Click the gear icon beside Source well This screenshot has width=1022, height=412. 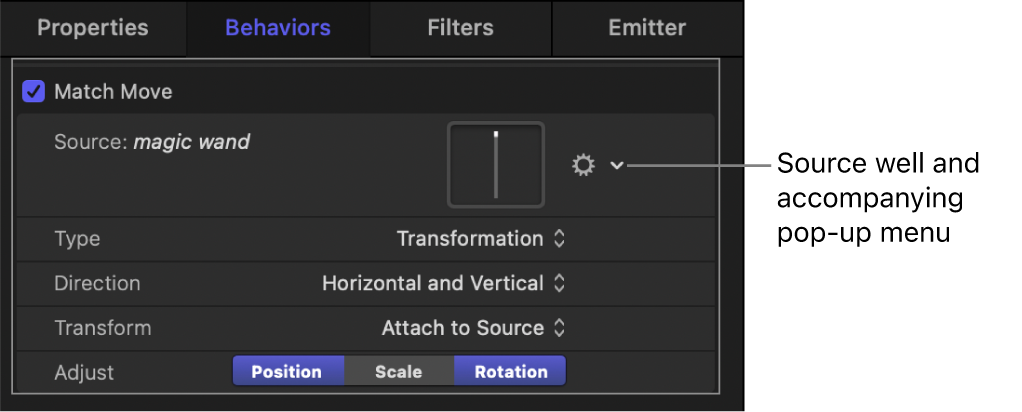tap(583, 165)
